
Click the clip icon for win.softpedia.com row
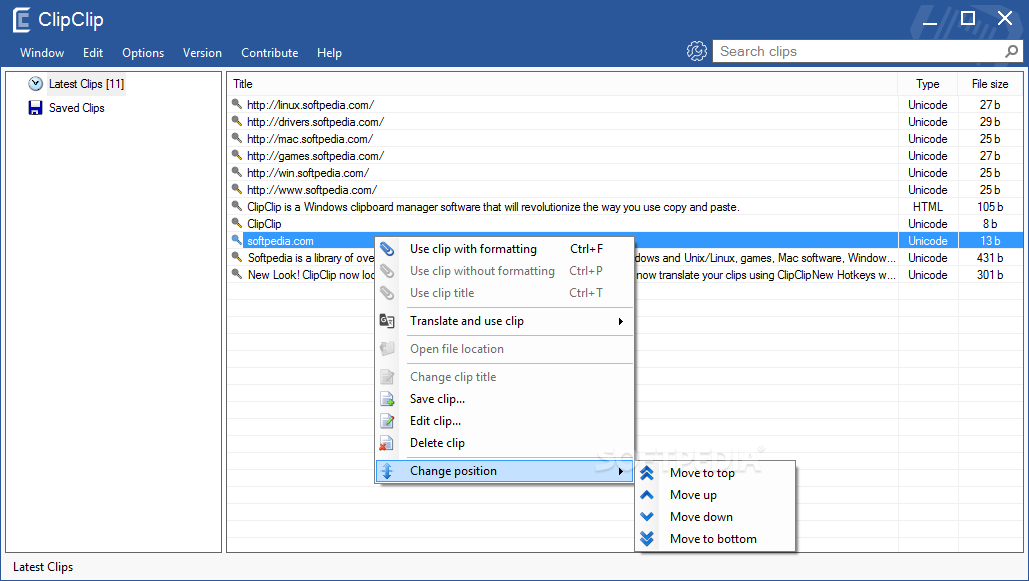[x=237, y=172]
